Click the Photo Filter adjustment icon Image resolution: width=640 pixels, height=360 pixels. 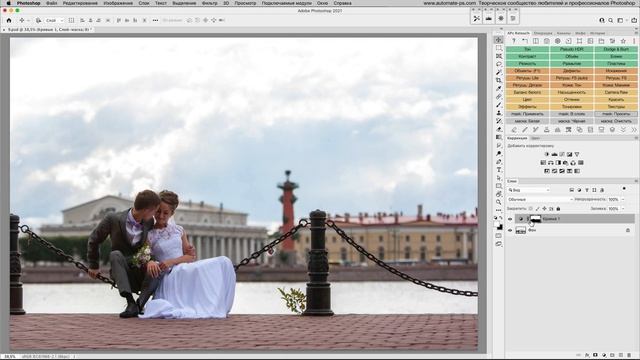(566, 162)
